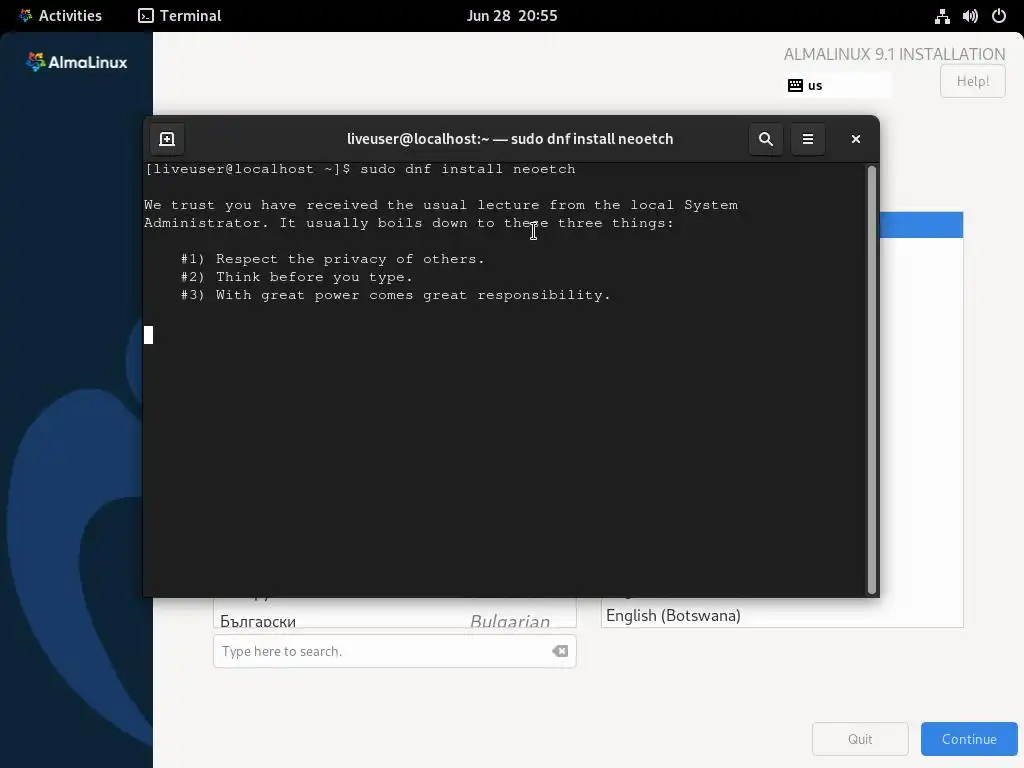Click the ALMALINUX 9.1 INSTALLATION heading
The height and width of the screenshot is (768, 1024).
(x=894, y=54)
